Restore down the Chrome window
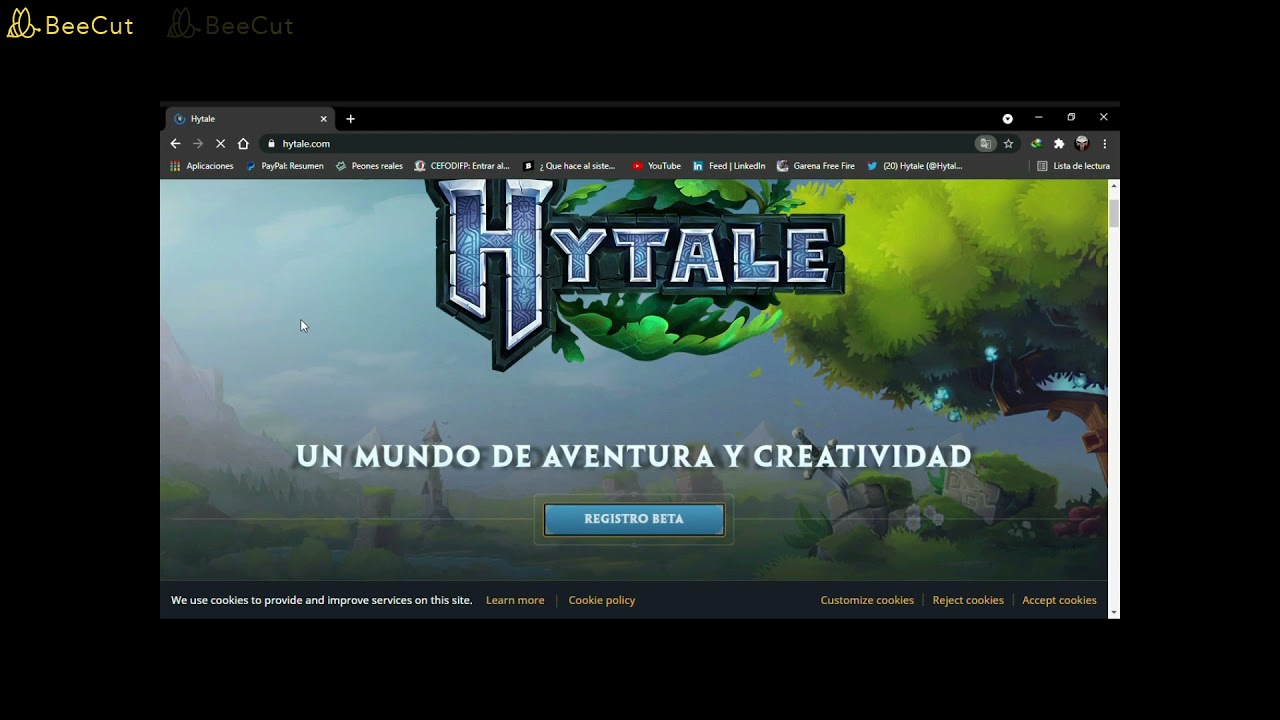Viewport: 1280px width, 720px height. [x=1071, y=118]
